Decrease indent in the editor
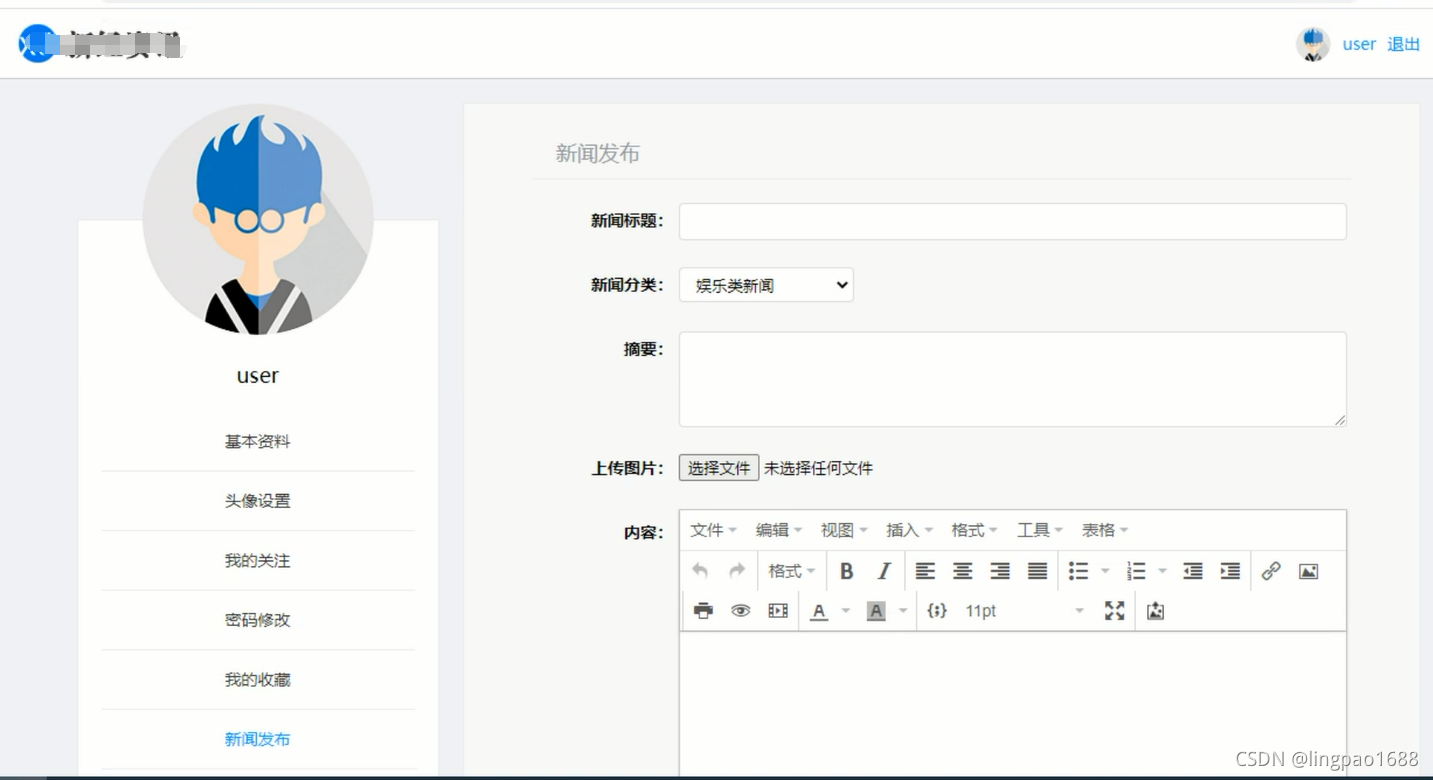1433x780 pixels. pos(1193,571)
